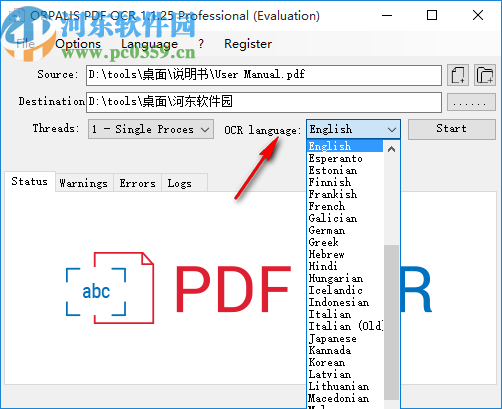The width and height of the screenshot is (502, 409).
Task: Select Estonian in the language list
Action: point(345,170)
